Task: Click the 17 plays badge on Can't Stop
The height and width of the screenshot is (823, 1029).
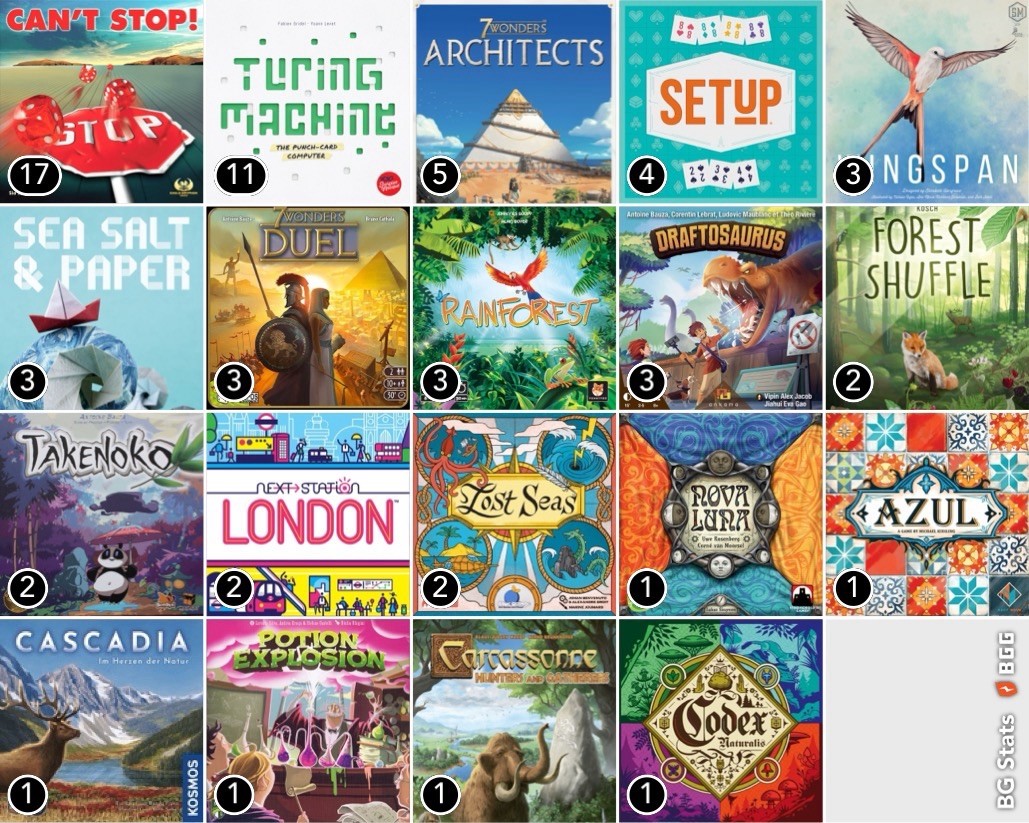Action: pos(35,176)
